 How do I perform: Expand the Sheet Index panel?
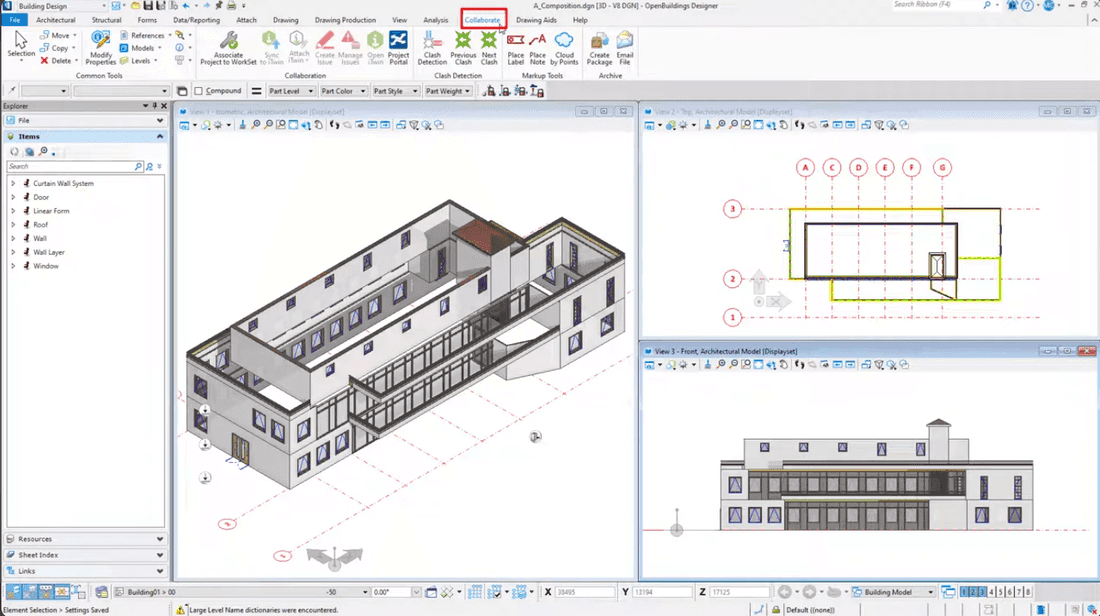(x=86, y=555)
